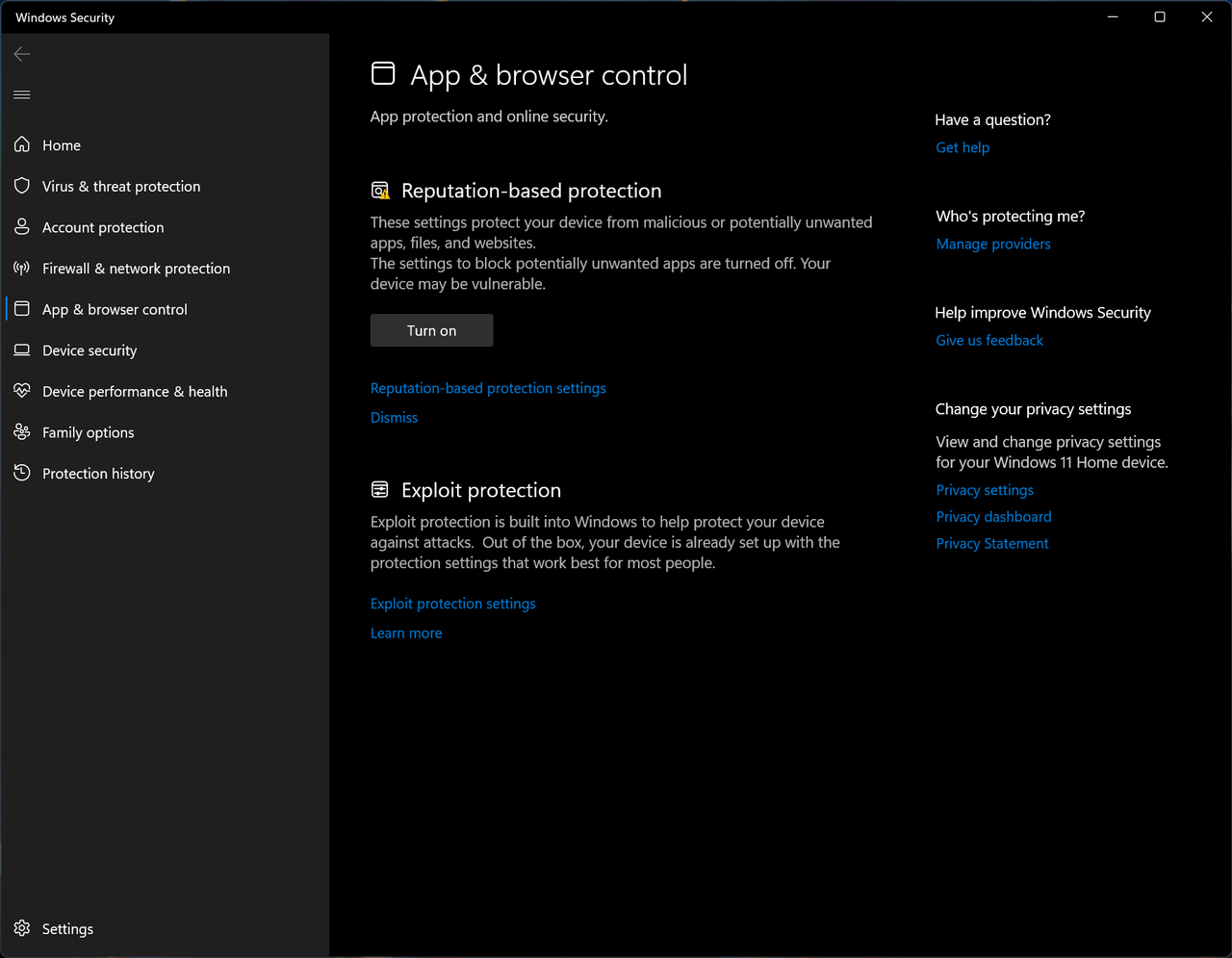Viewport: 1232px width, 958px height.
Task: Dismiss the reputation protection warning
Action: coord(394,417)
